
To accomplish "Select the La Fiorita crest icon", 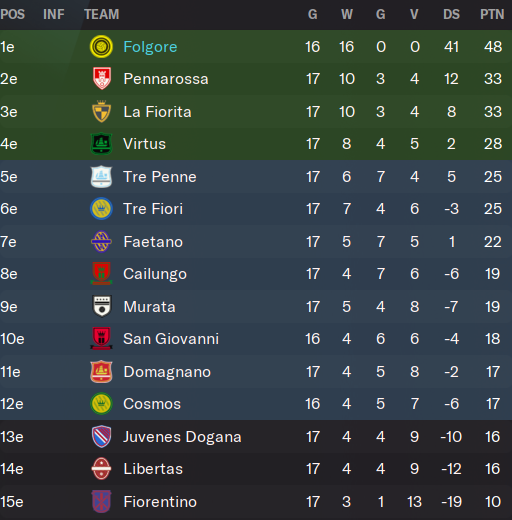I will point(101,111).
